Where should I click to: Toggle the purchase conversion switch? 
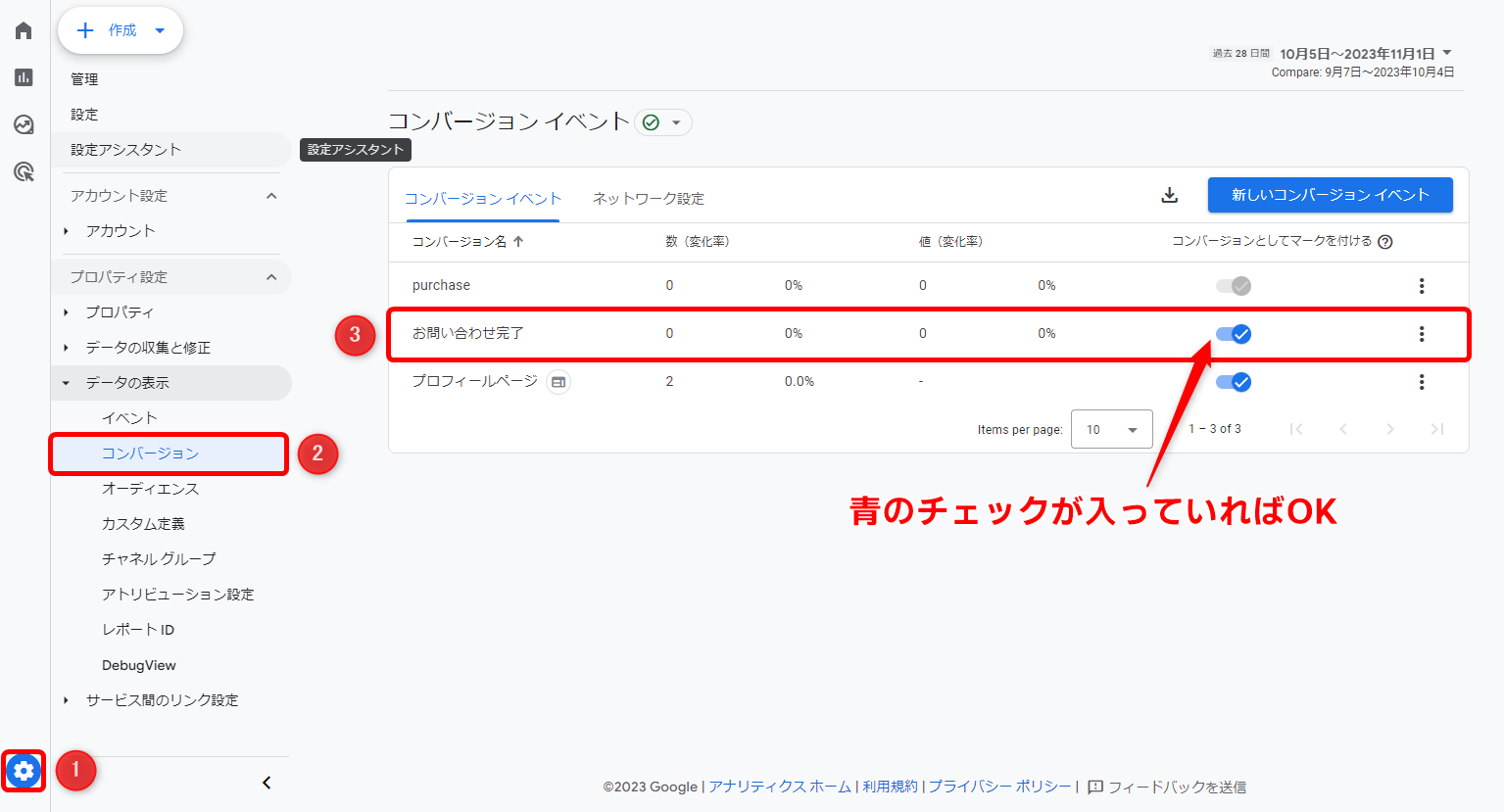tap(1234, 286)
